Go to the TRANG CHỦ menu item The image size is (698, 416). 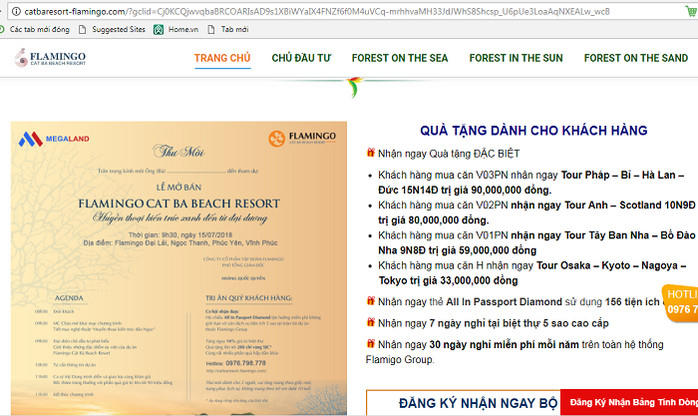coord(222,58)
